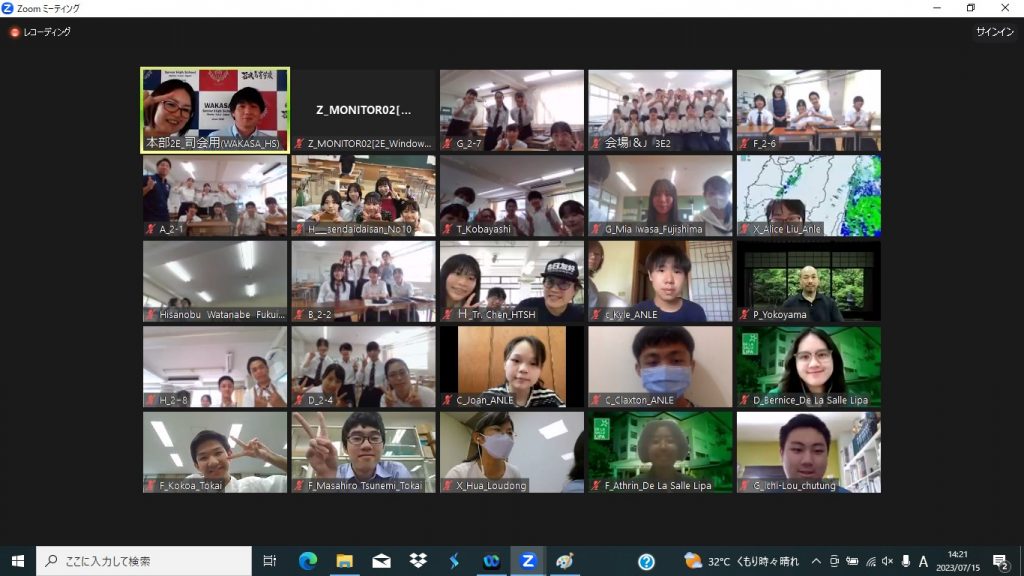
Task: Click the サインイン button
Action: (x=995, y=32)
